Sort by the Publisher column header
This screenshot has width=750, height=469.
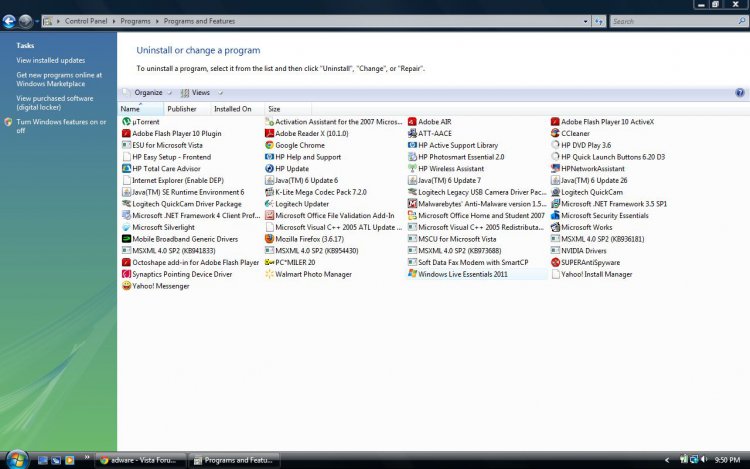tap(187, 109)
